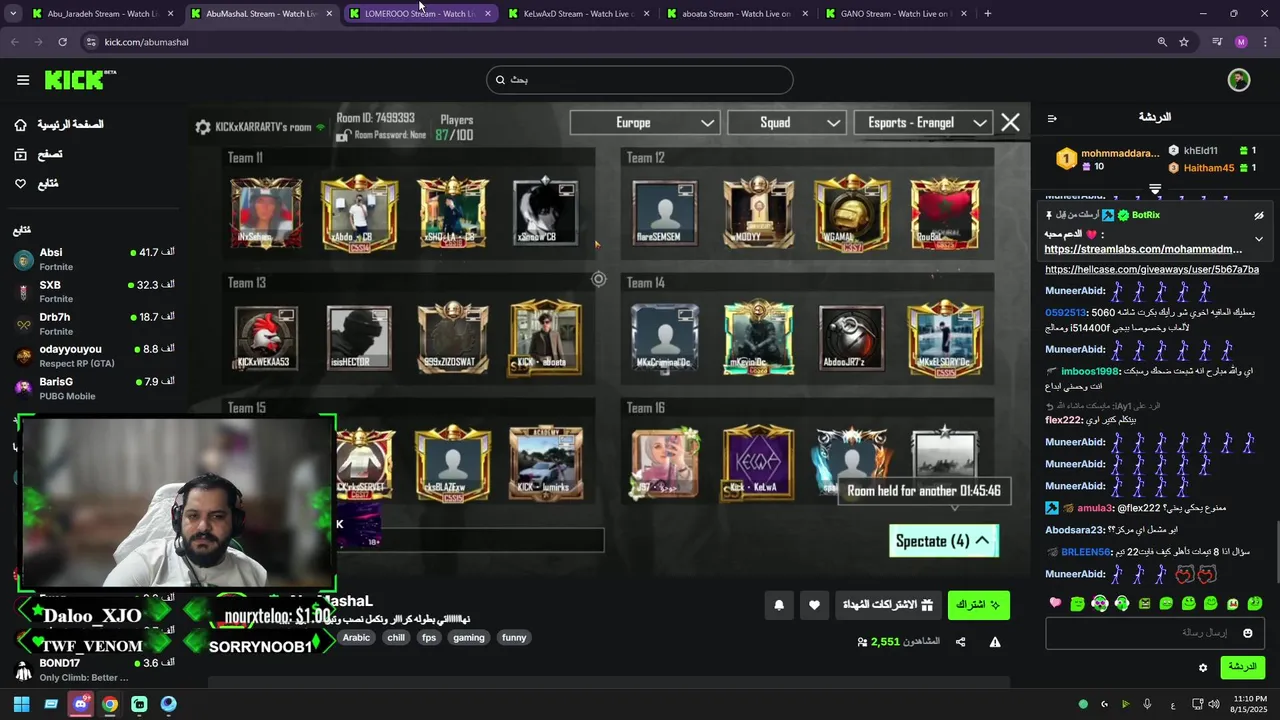Click the Kick search box
This screenshot has width=1280, height=720.
coord(640,80)
